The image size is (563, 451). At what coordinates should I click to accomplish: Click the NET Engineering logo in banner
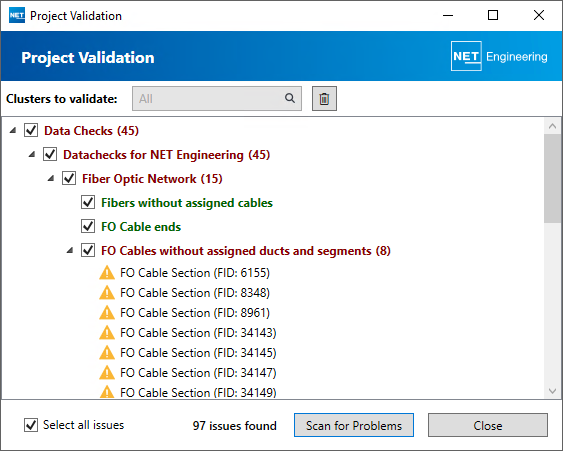point(499,56)
